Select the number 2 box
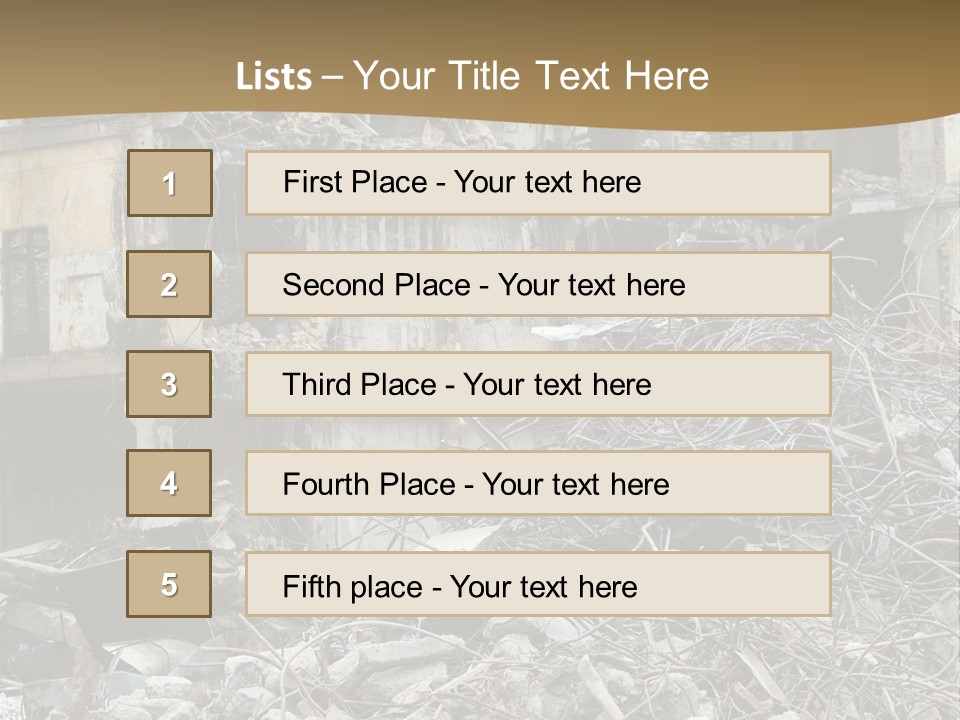The width and height of the screenshot is (960, 720). coord(169,284)
